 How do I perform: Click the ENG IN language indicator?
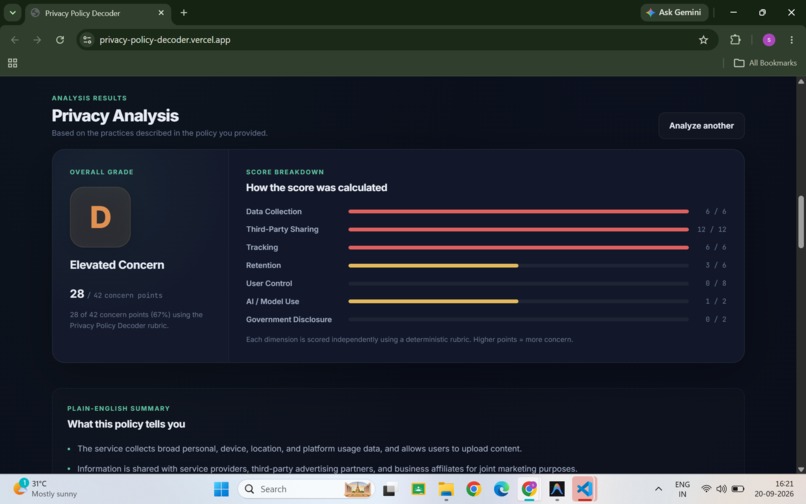click(682, 489)
